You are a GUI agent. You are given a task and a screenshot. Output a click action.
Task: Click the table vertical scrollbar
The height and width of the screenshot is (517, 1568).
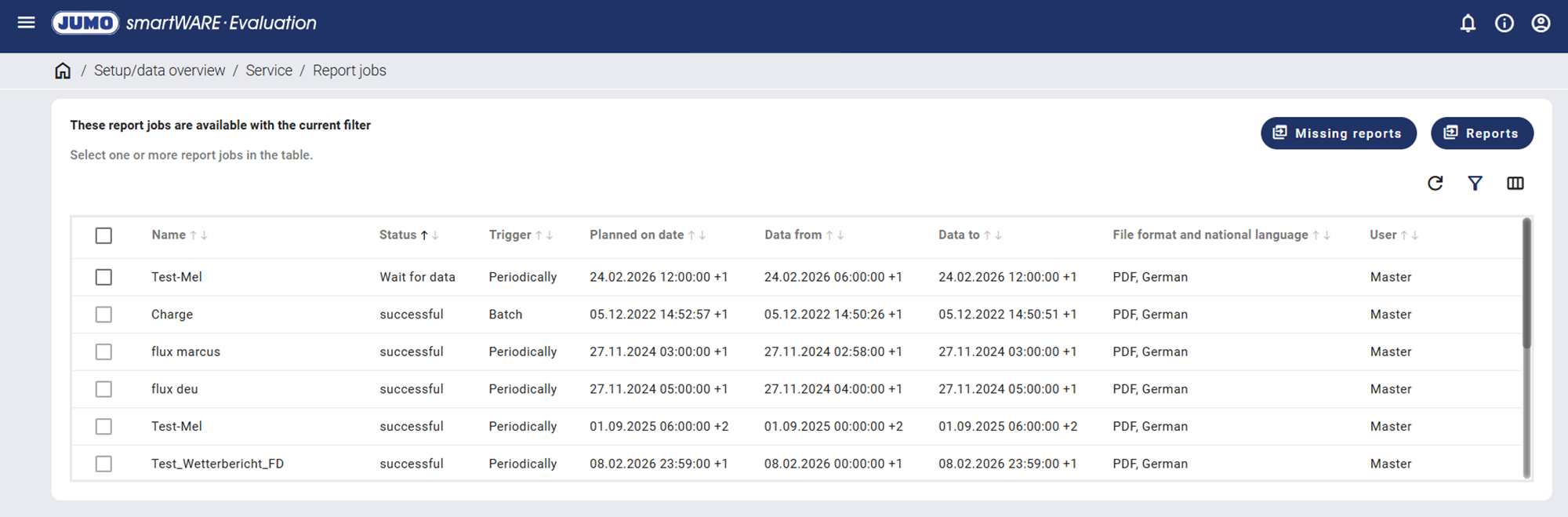coord(1526,284)
